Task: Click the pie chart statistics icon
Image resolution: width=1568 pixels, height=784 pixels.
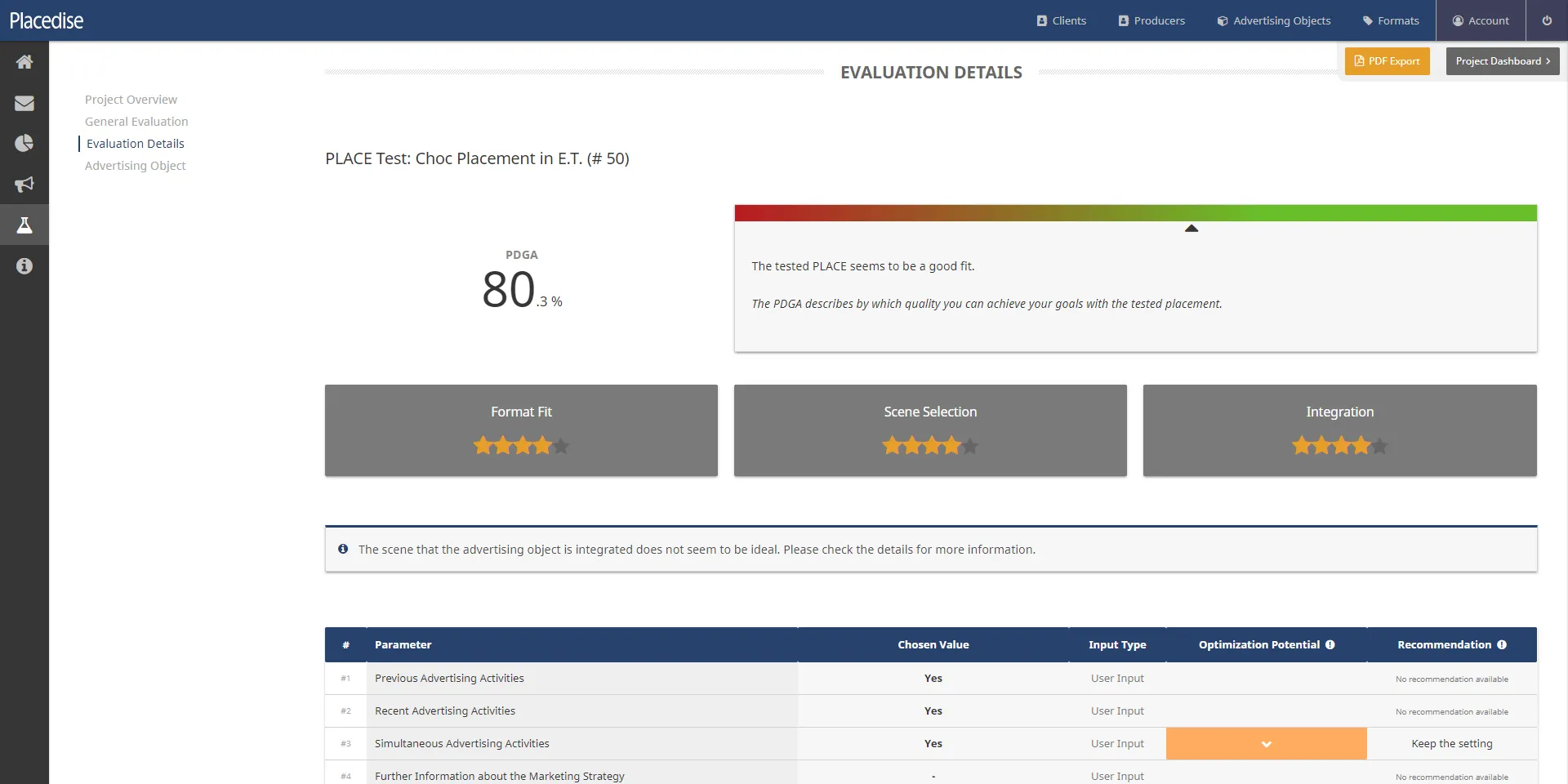Action: tap(24, 143)
